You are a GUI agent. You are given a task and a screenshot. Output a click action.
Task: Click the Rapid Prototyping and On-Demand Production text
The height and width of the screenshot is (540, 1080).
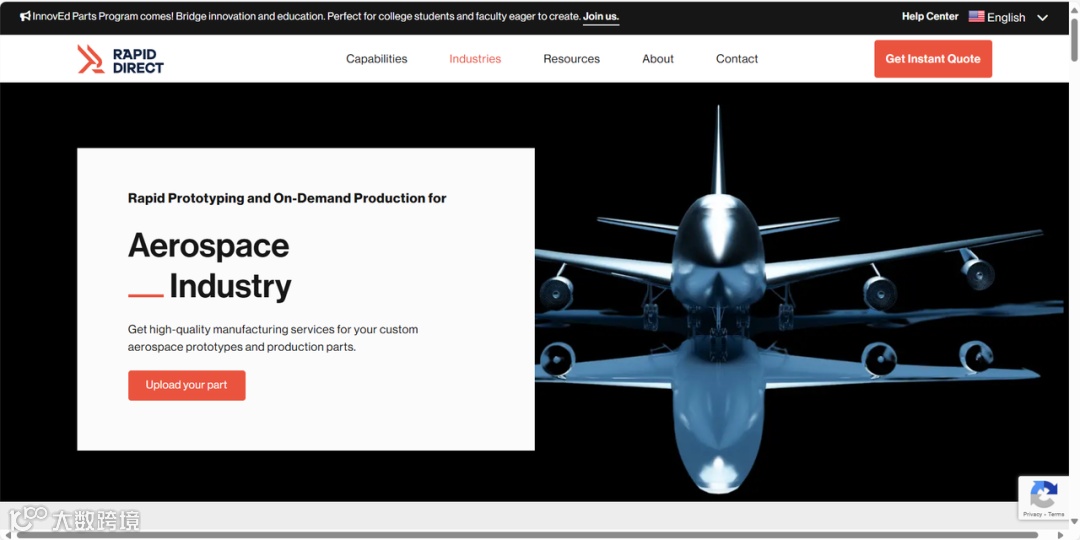(287, 198)
